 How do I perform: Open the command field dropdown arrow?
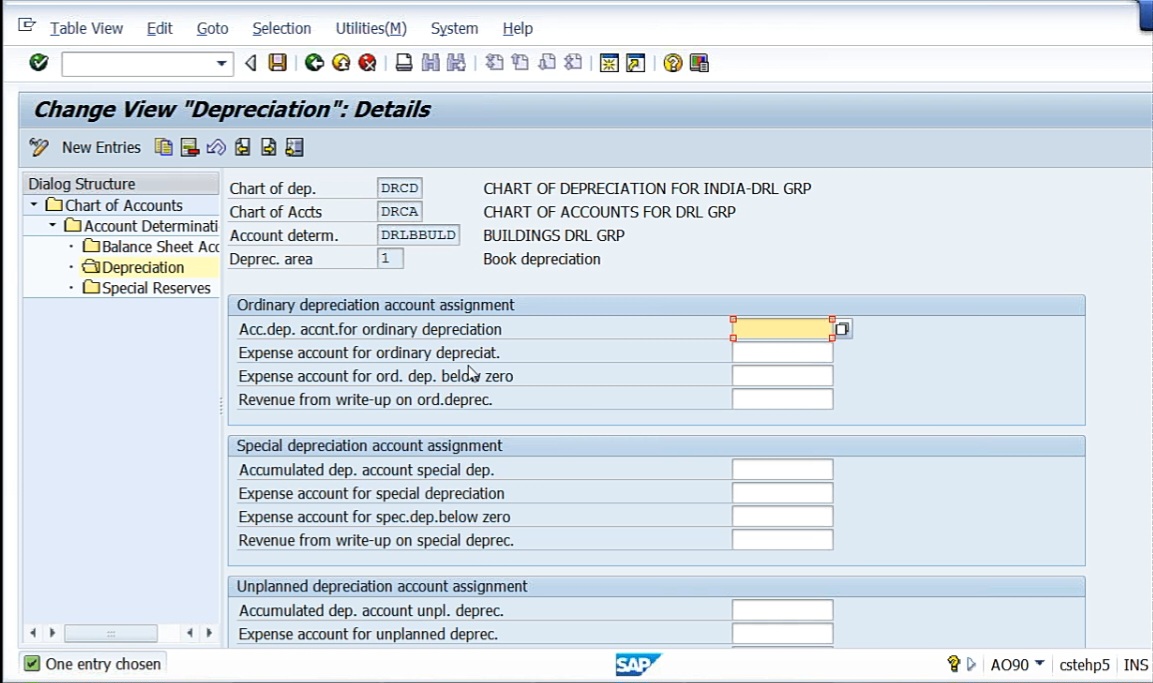221,64
